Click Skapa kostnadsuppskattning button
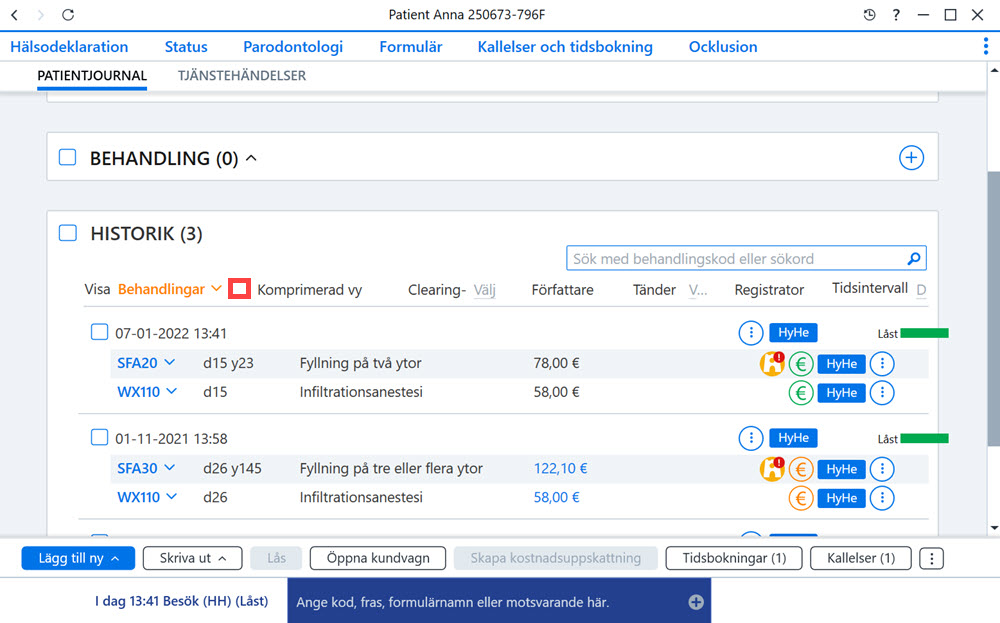 pos(555,558)
